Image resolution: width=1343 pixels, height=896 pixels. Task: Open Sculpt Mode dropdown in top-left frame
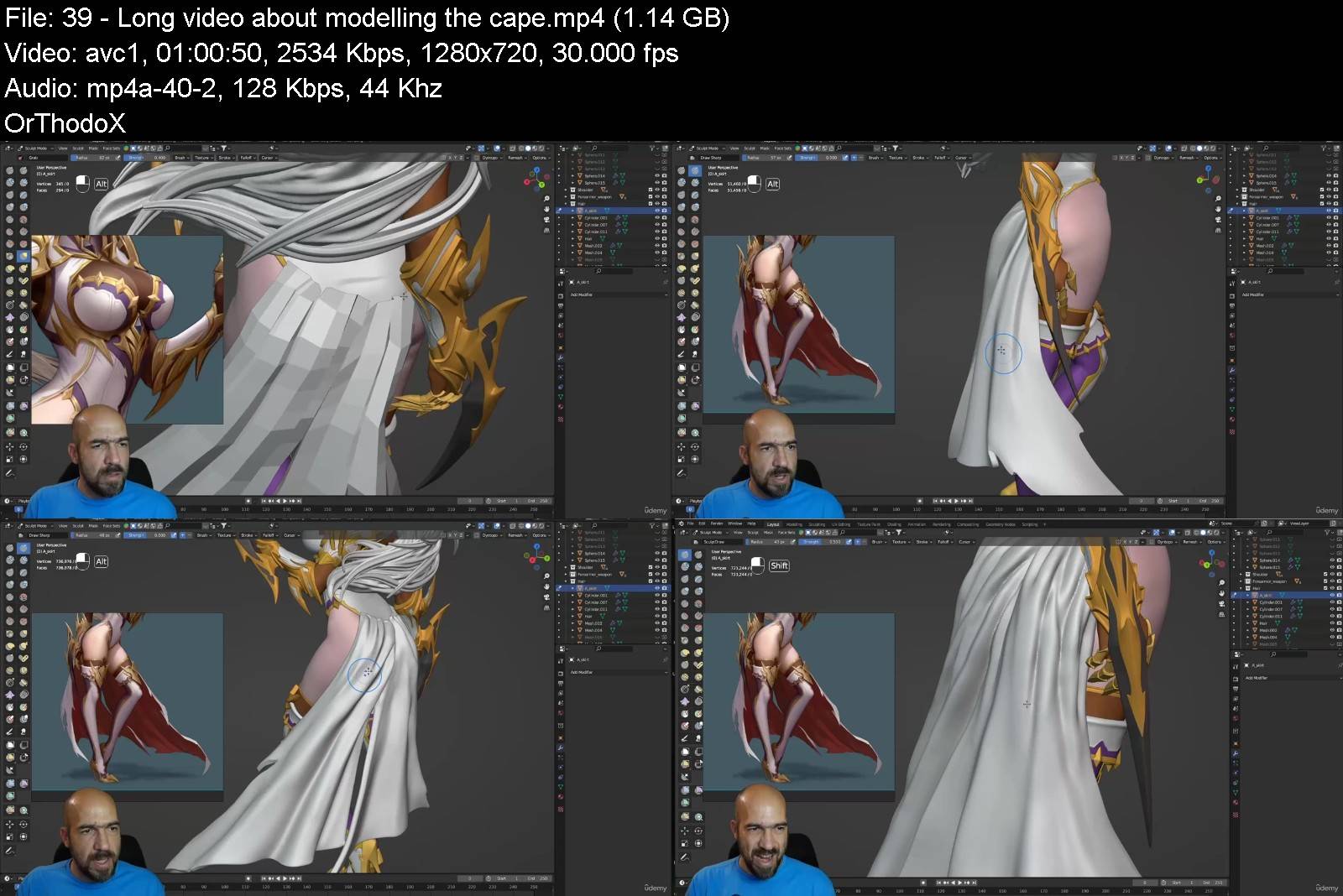pyautogui.click(x=35, y=148)
